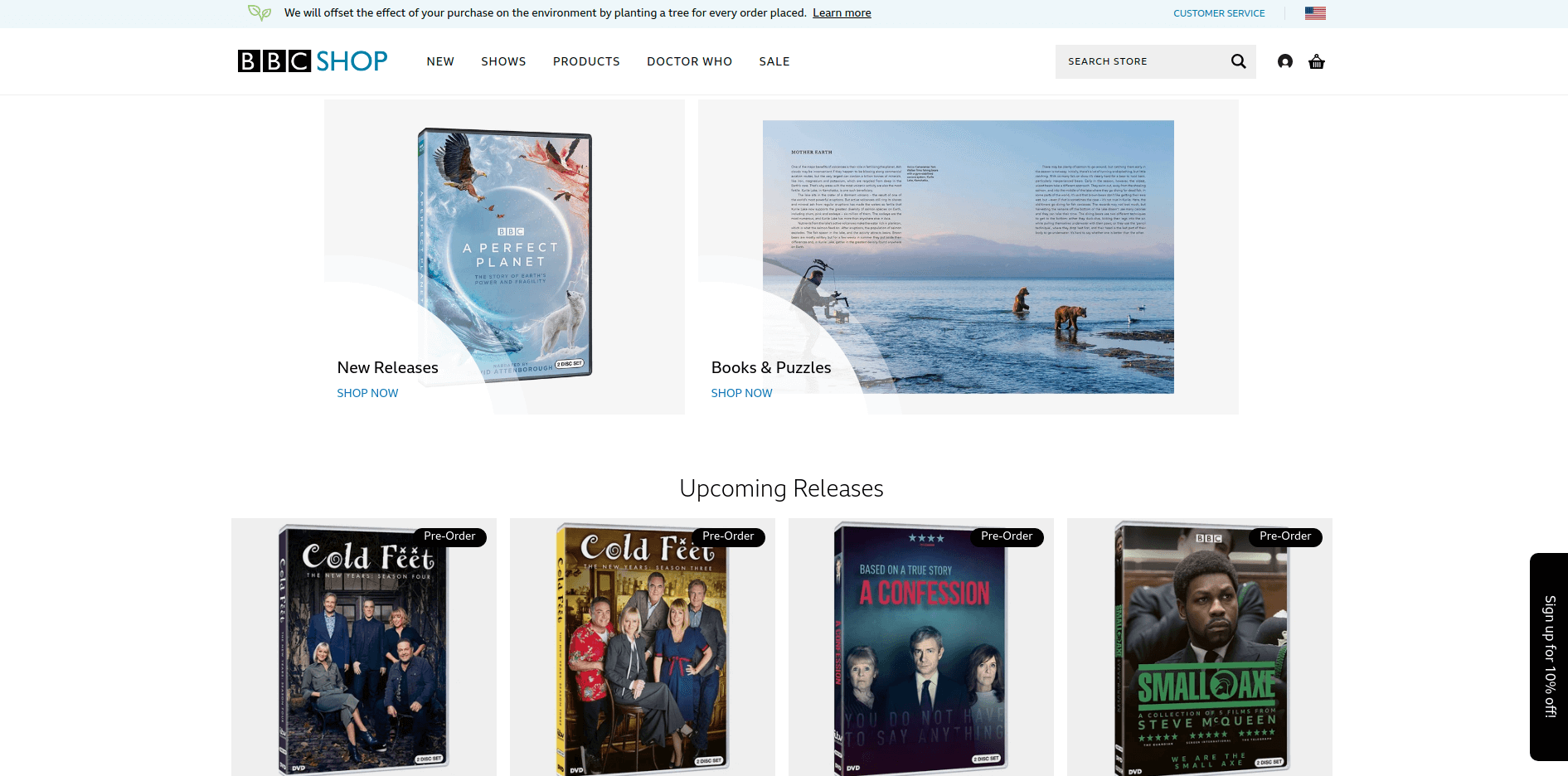Open A Confession DVD cover
Screen dimensions: 1568x776
pos(921,649)
